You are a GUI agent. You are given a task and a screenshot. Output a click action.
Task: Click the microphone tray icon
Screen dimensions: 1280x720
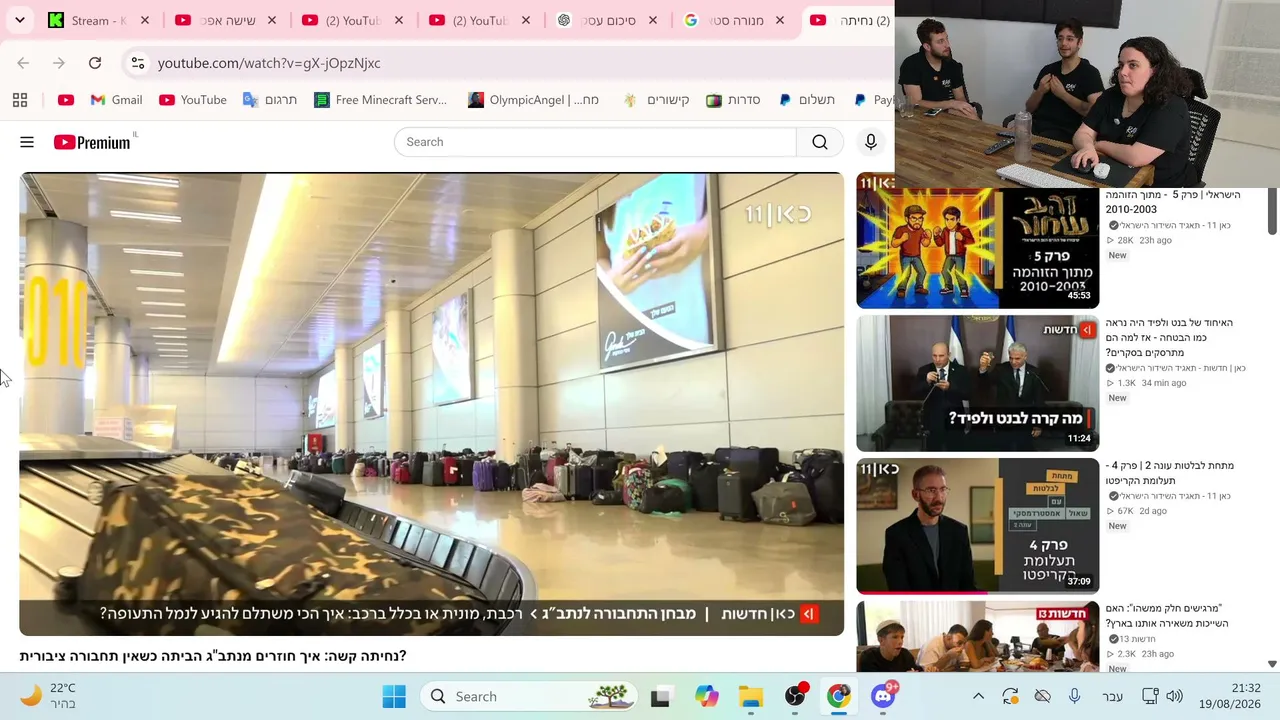[x=1074, y=697]
